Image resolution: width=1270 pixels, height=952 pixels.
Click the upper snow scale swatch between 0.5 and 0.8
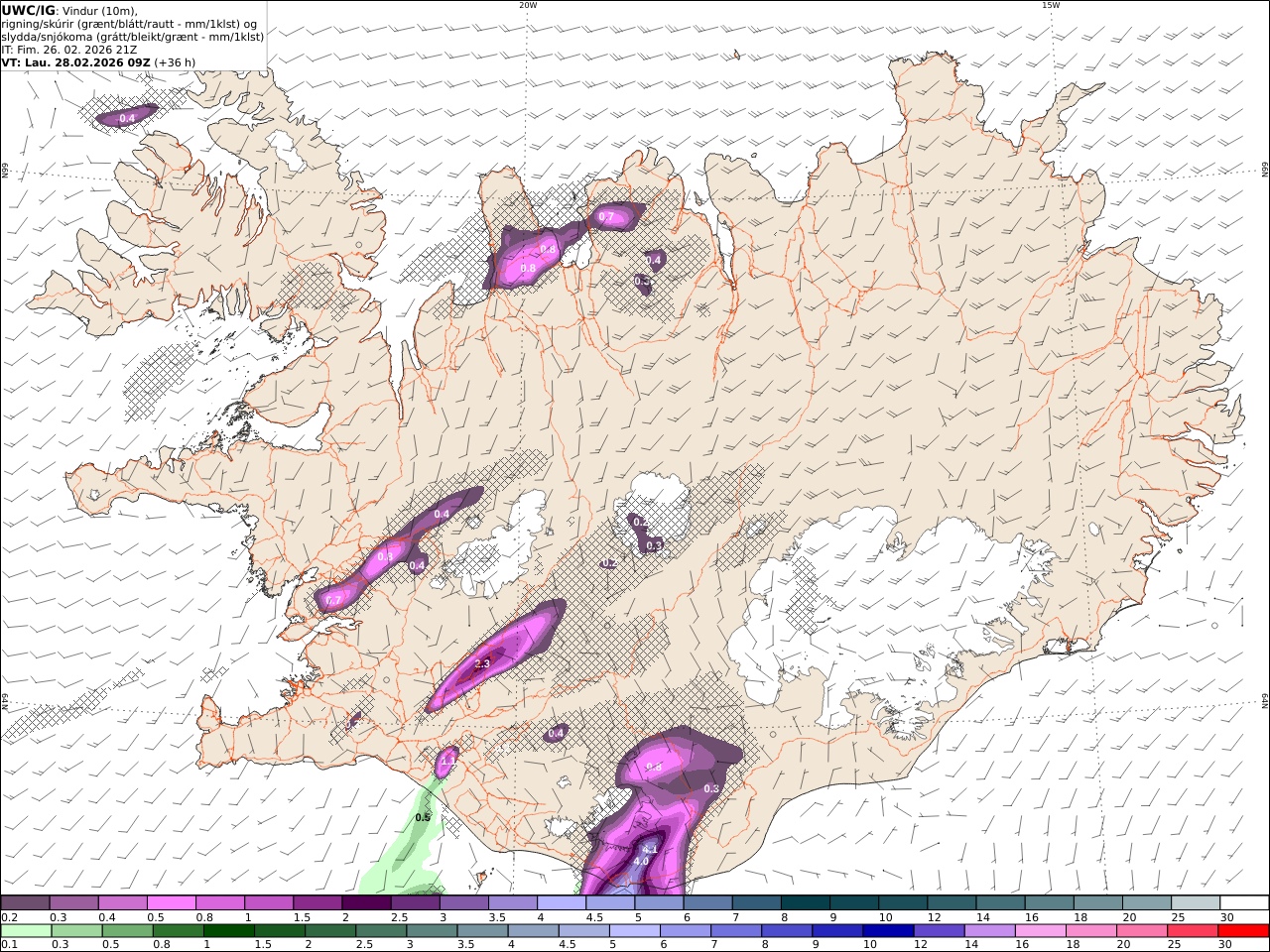[171, 903]
